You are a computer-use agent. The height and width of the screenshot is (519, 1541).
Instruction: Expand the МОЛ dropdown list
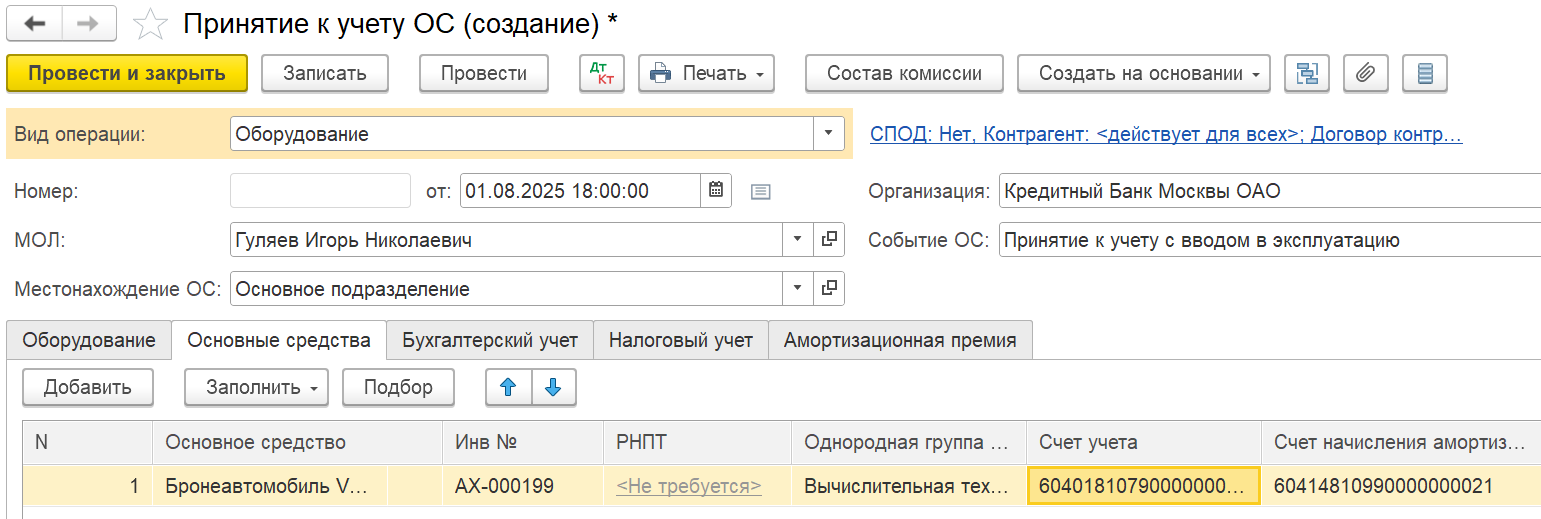tap(797, 240)
